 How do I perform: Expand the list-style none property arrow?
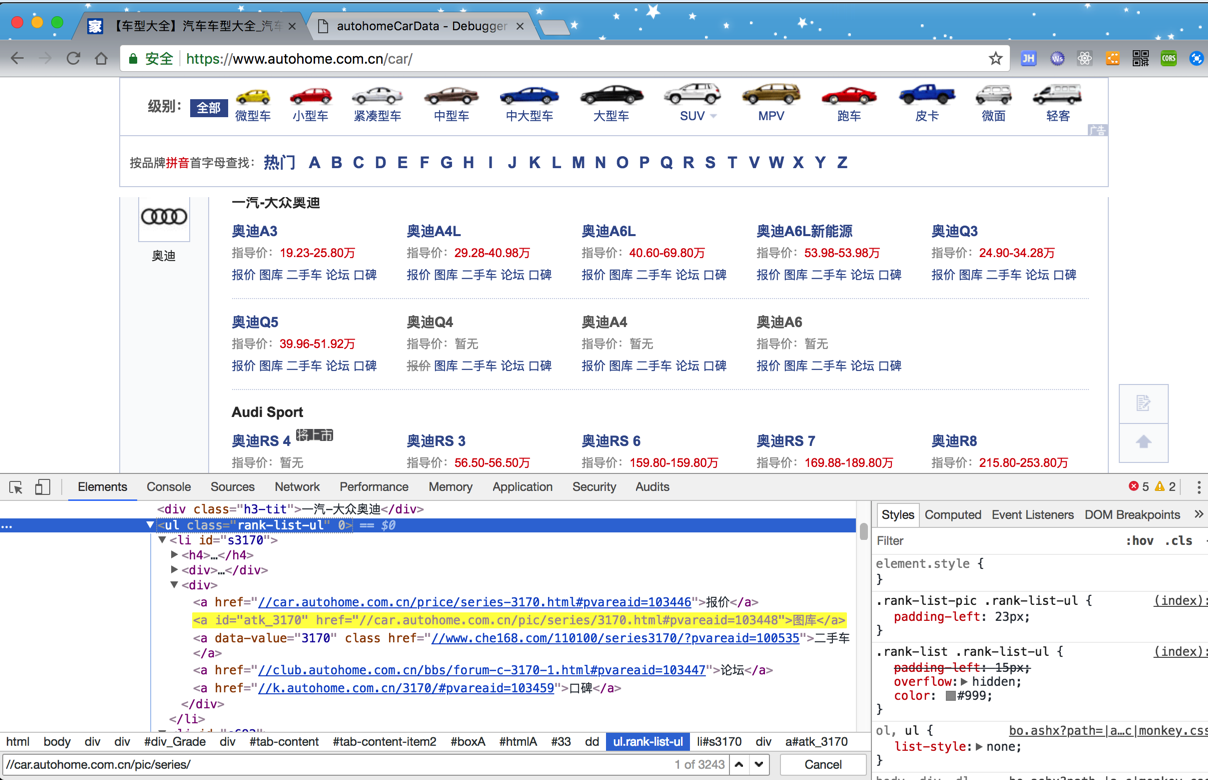980,747
